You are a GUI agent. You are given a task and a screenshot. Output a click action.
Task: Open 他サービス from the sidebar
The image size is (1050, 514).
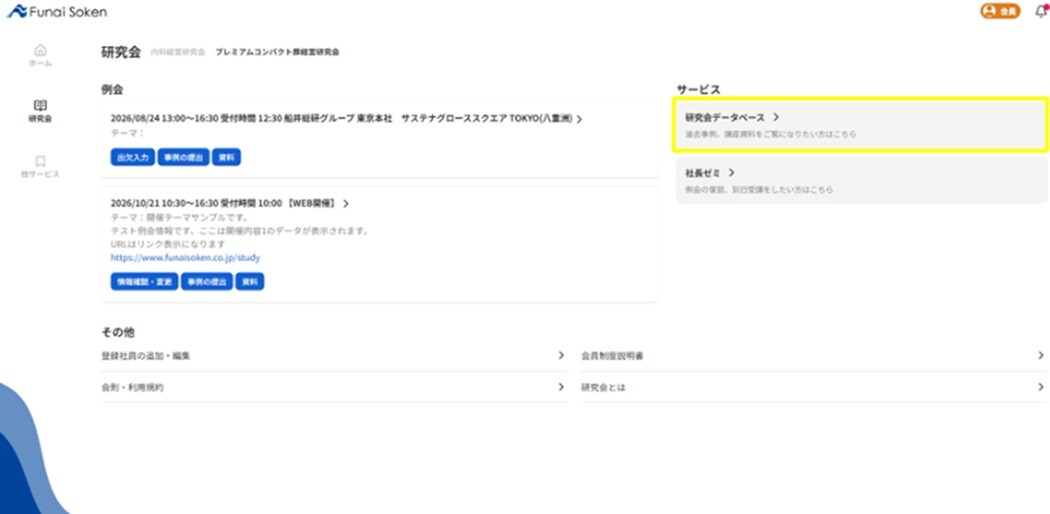[40, 167]
